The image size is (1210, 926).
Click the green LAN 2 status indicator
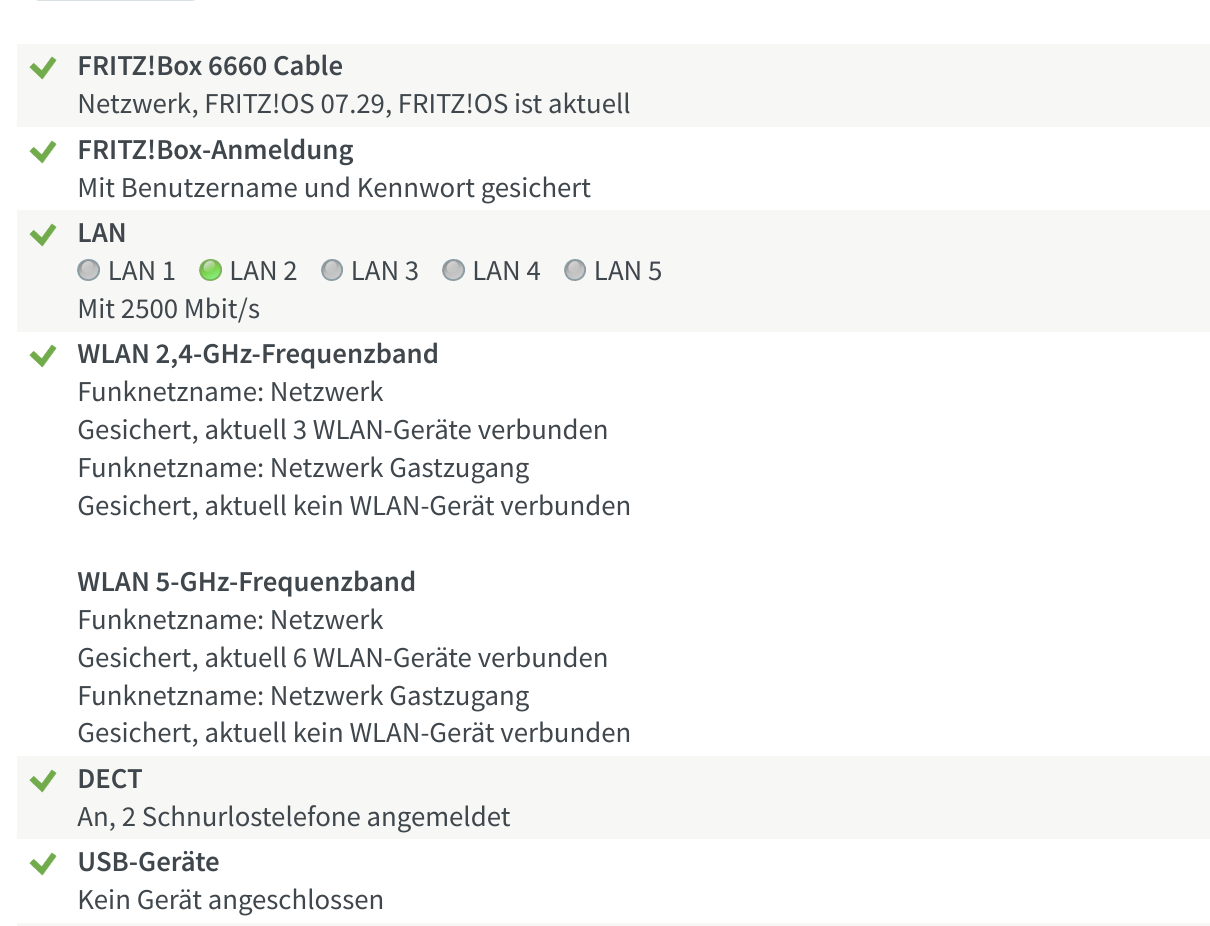pos(210,271)
